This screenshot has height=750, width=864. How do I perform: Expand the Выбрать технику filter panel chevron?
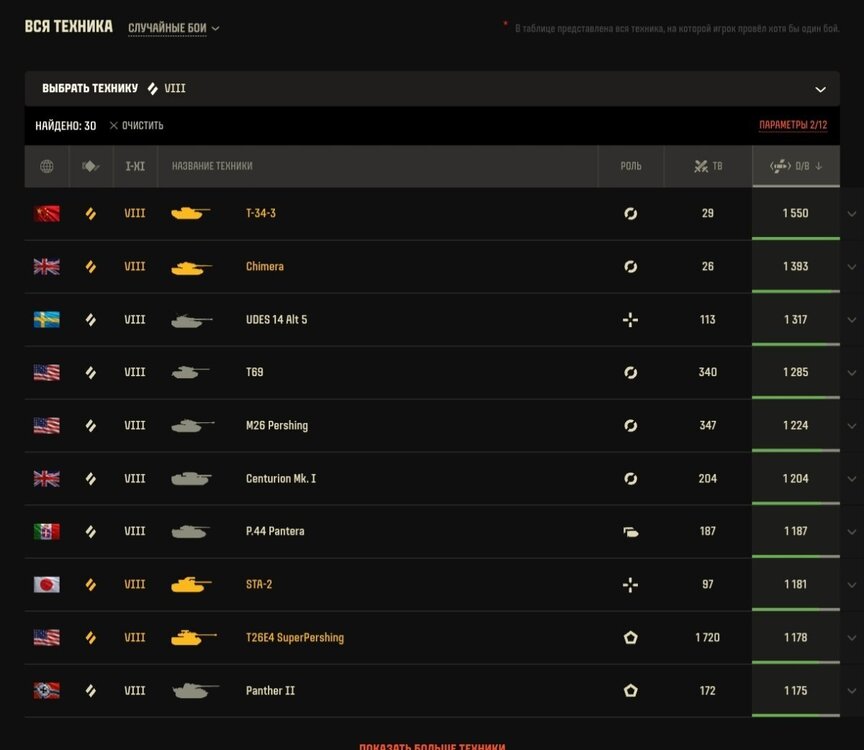820,89
